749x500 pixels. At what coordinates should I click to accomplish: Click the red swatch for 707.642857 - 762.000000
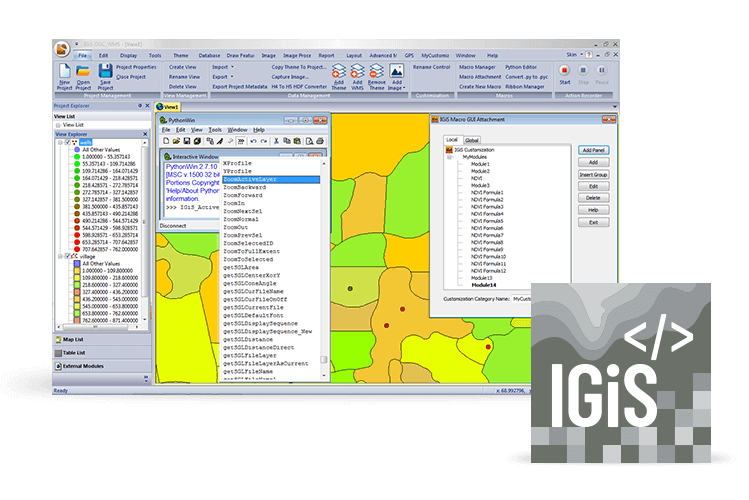point(77,249)
